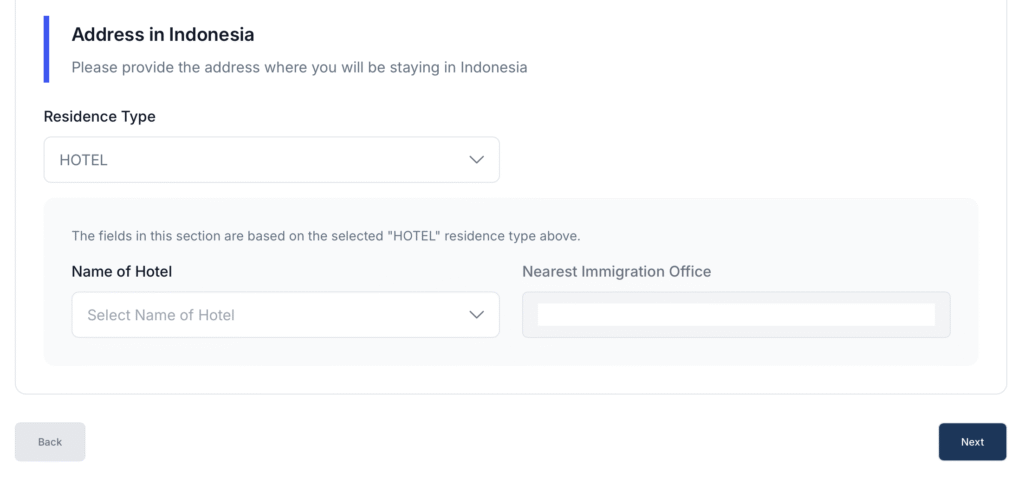Click the note about selected "HOTEL" residence type

tap(325, 236)
